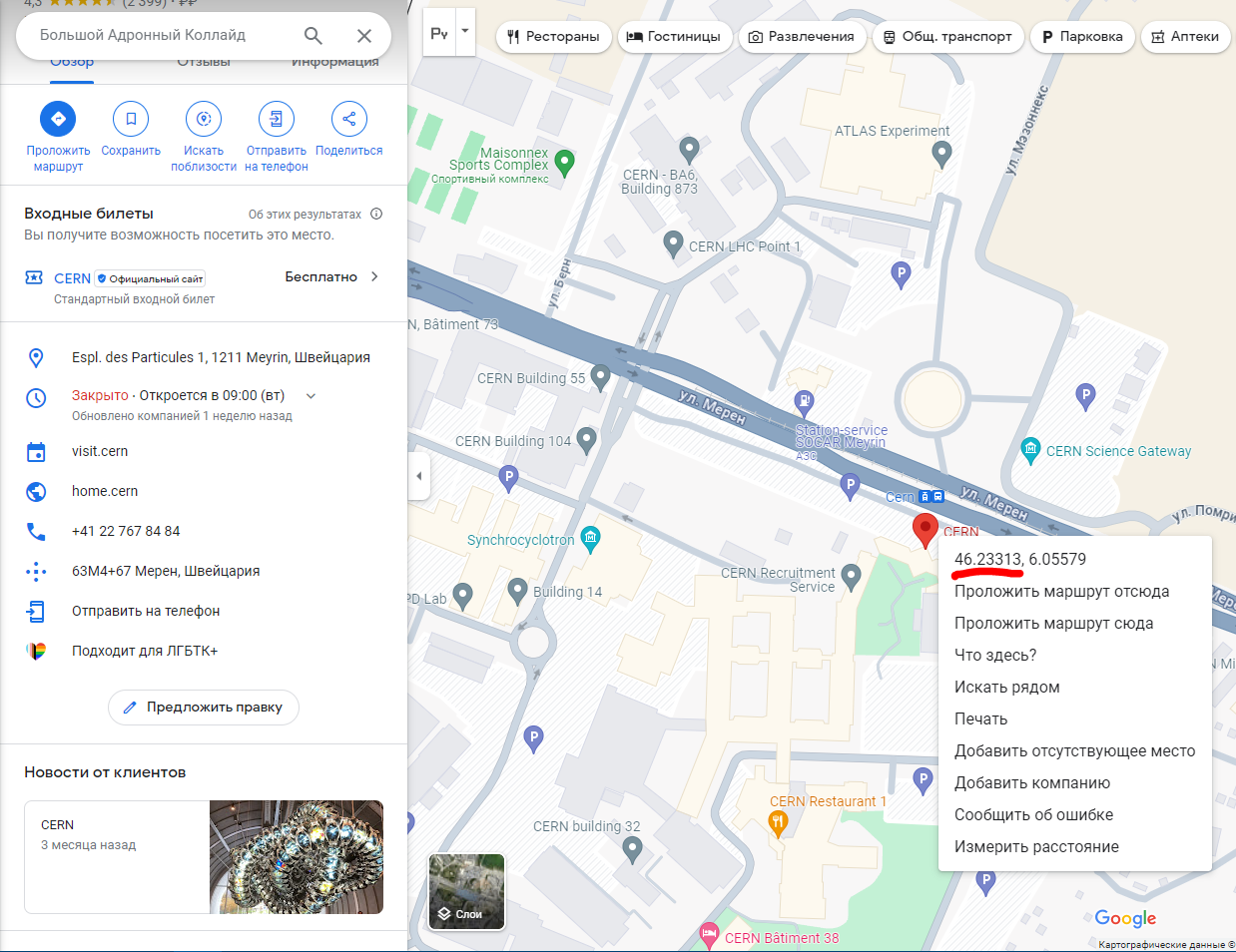This screenshot has width=1236, height=952.
Task: Click the blue directions icon 'Проложить маршрут'
Action: click(58, 119)
